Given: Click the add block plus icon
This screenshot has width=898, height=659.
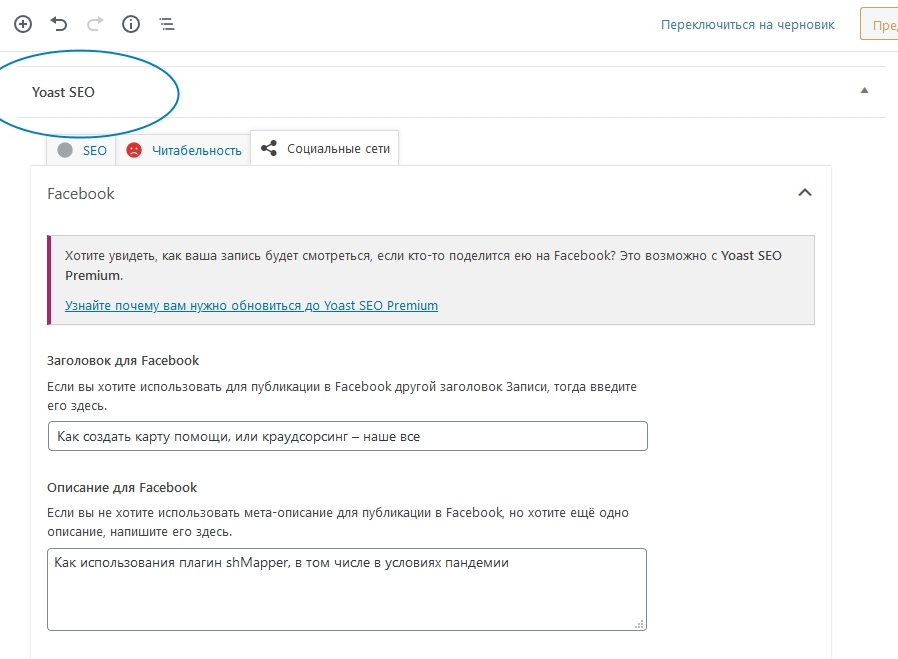Looking at the screenshot, I should tap(23, 24).
